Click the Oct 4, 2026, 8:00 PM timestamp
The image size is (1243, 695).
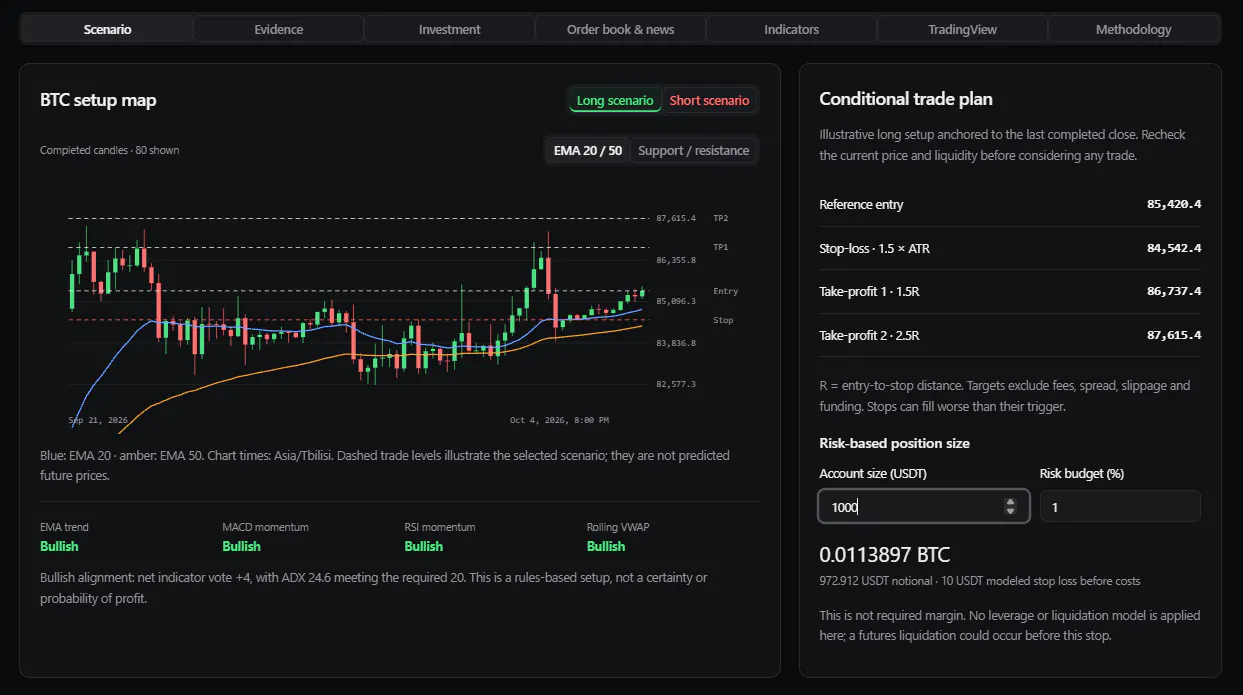point(559,420)
